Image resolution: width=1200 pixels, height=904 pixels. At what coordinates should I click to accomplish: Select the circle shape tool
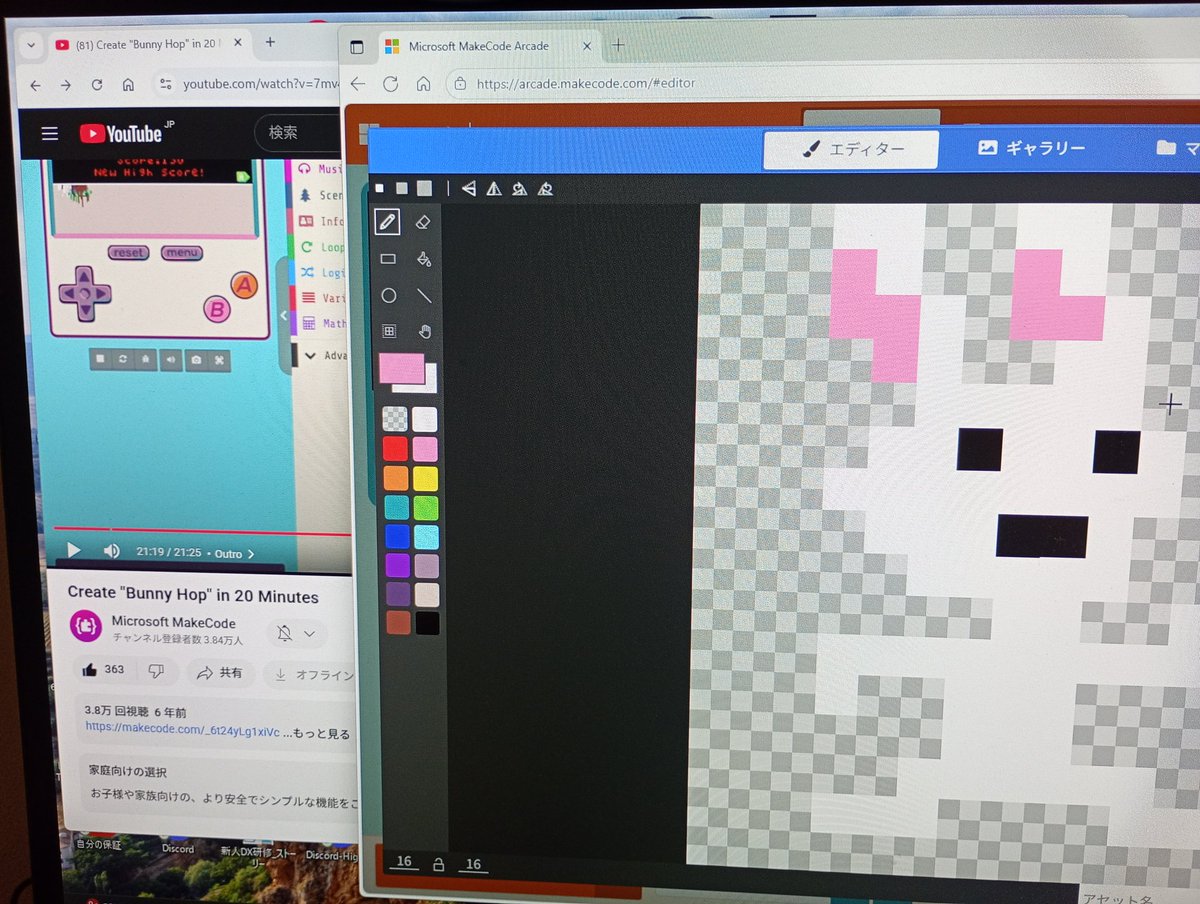[x=389, y=295]
